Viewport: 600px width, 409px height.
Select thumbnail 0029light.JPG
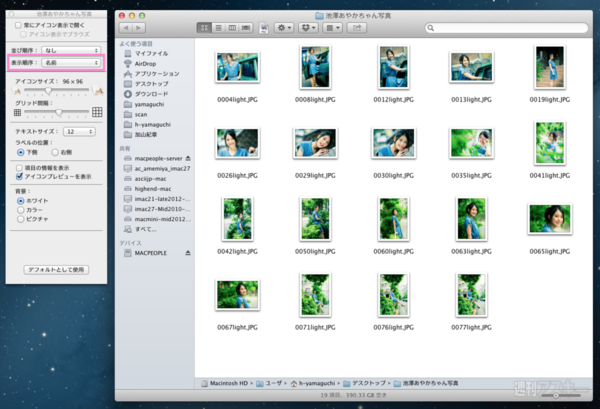coord(315,143)
